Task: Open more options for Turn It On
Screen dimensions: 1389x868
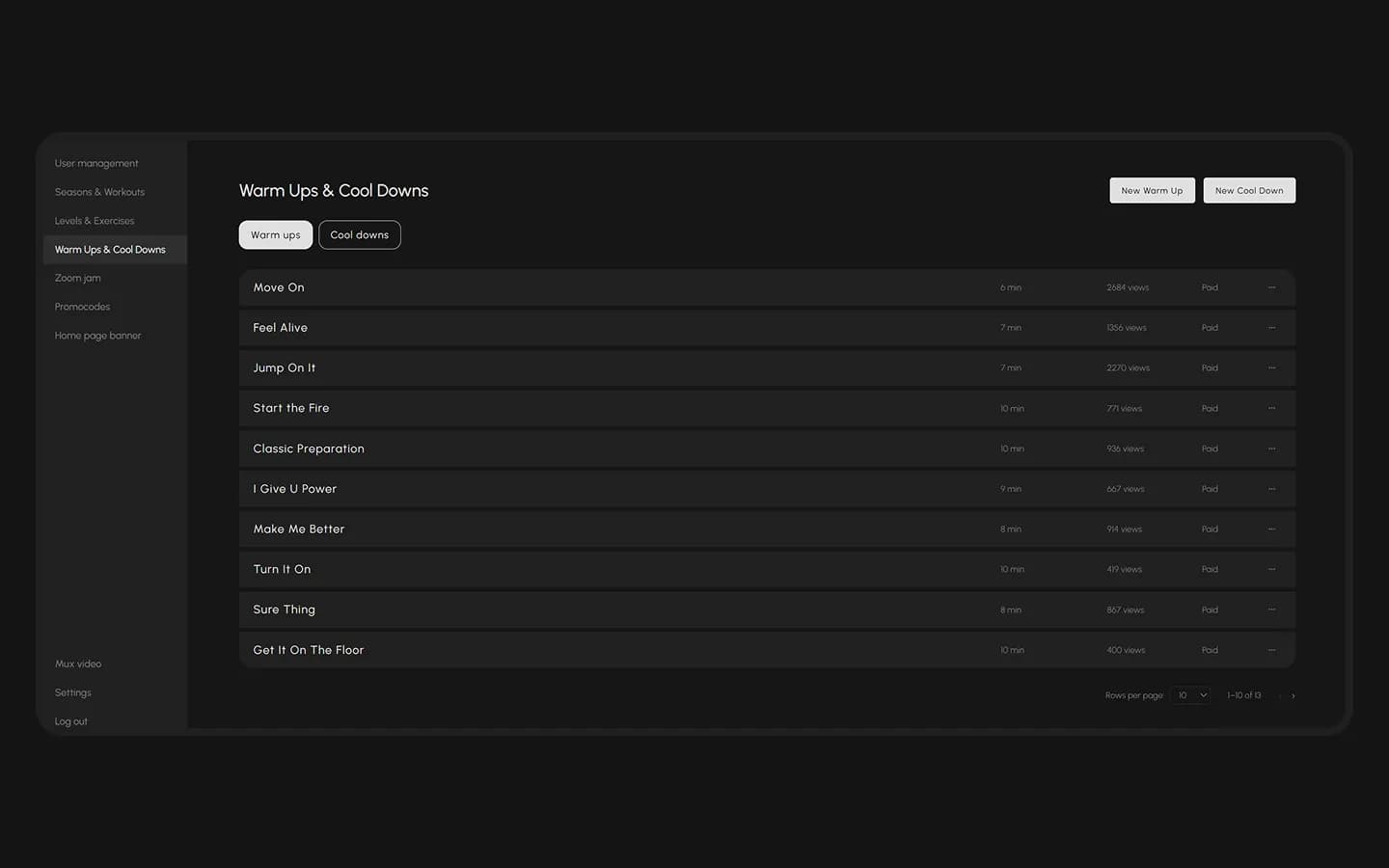Action: pyautogui.click(x=1271, y=569)
